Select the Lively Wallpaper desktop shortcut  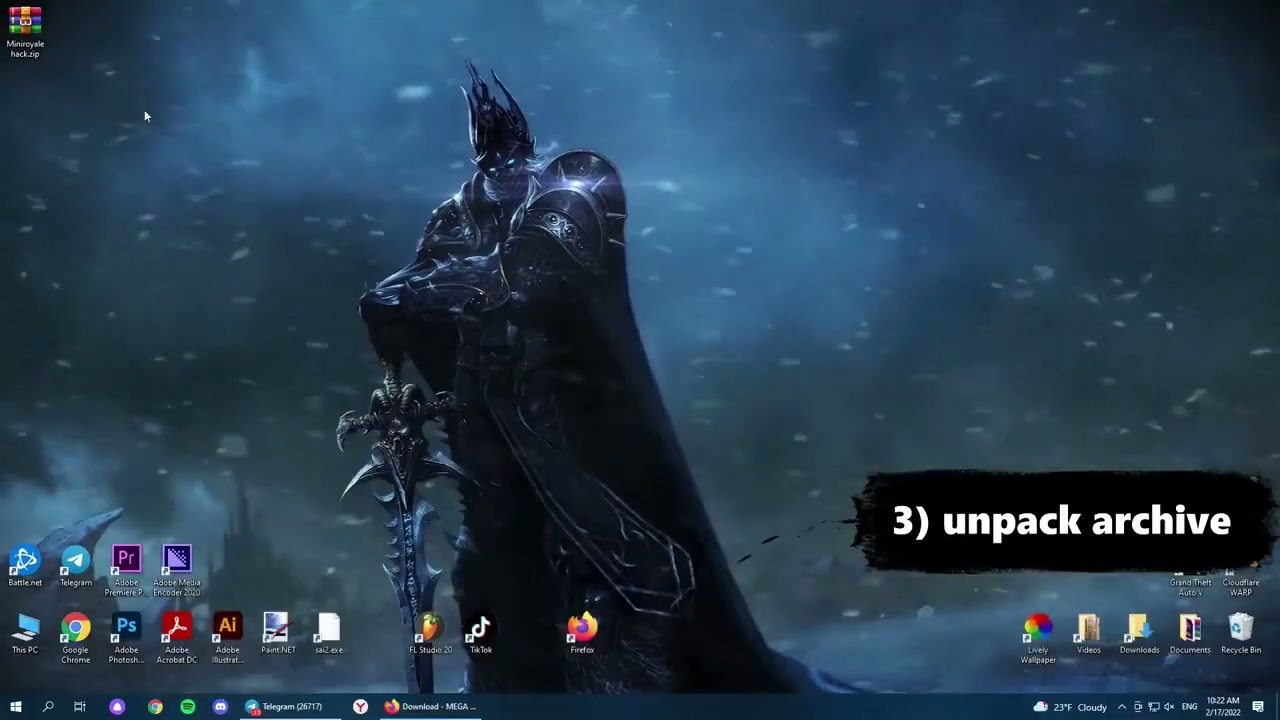click(1038, 639)
